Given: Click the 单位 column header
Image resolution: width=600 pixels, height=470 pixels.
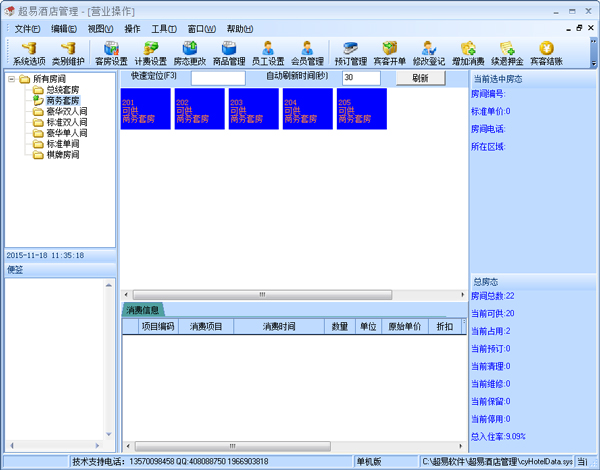Looking at the screenshot, I should pyautogui.click(x=368, y=326).
